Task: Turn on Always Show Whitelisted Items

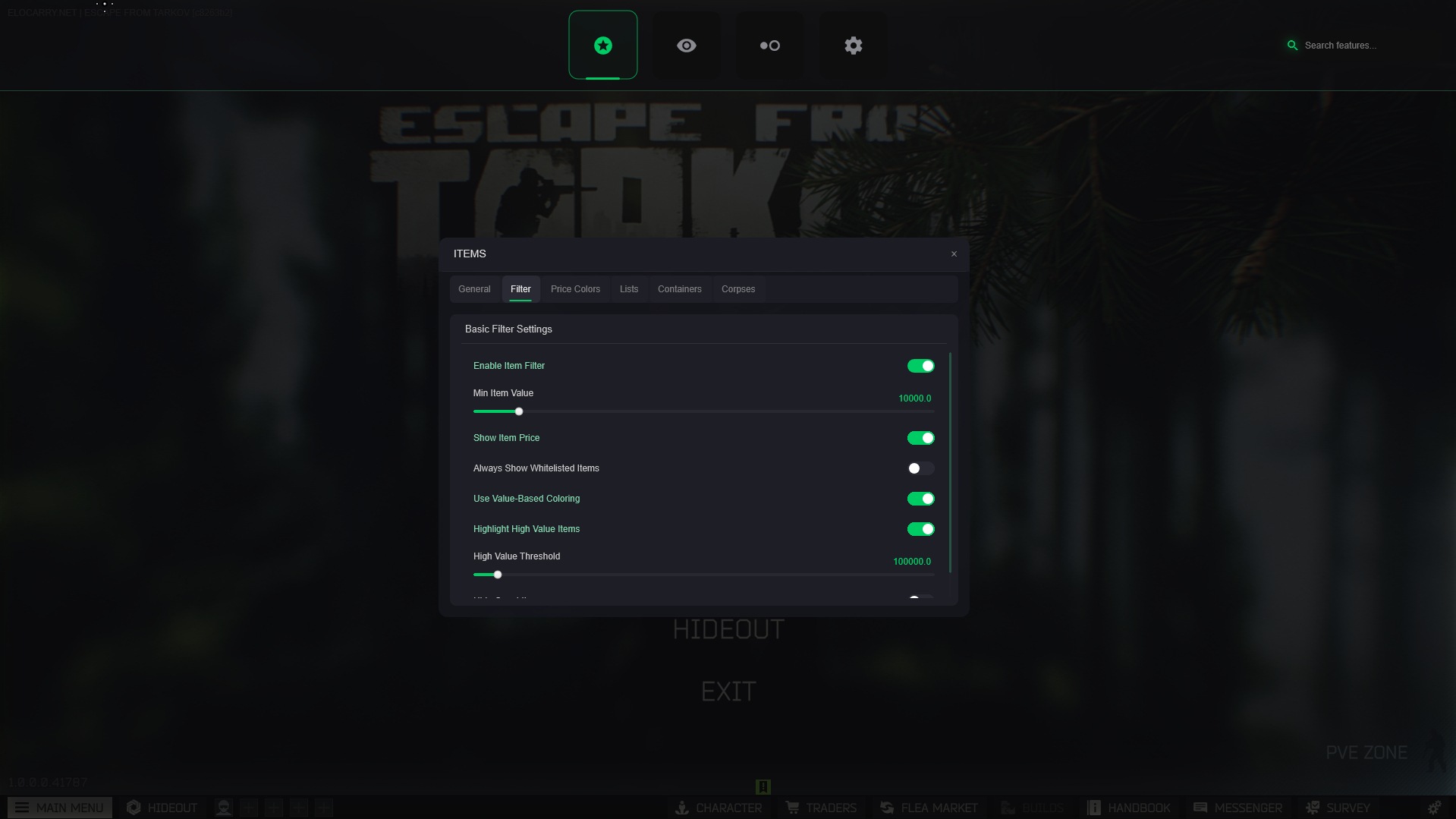Action: point(920,468)
